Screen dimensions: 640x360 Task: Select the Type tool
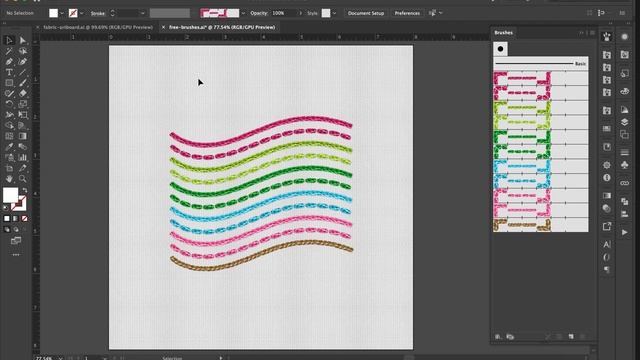pos(9,72)
